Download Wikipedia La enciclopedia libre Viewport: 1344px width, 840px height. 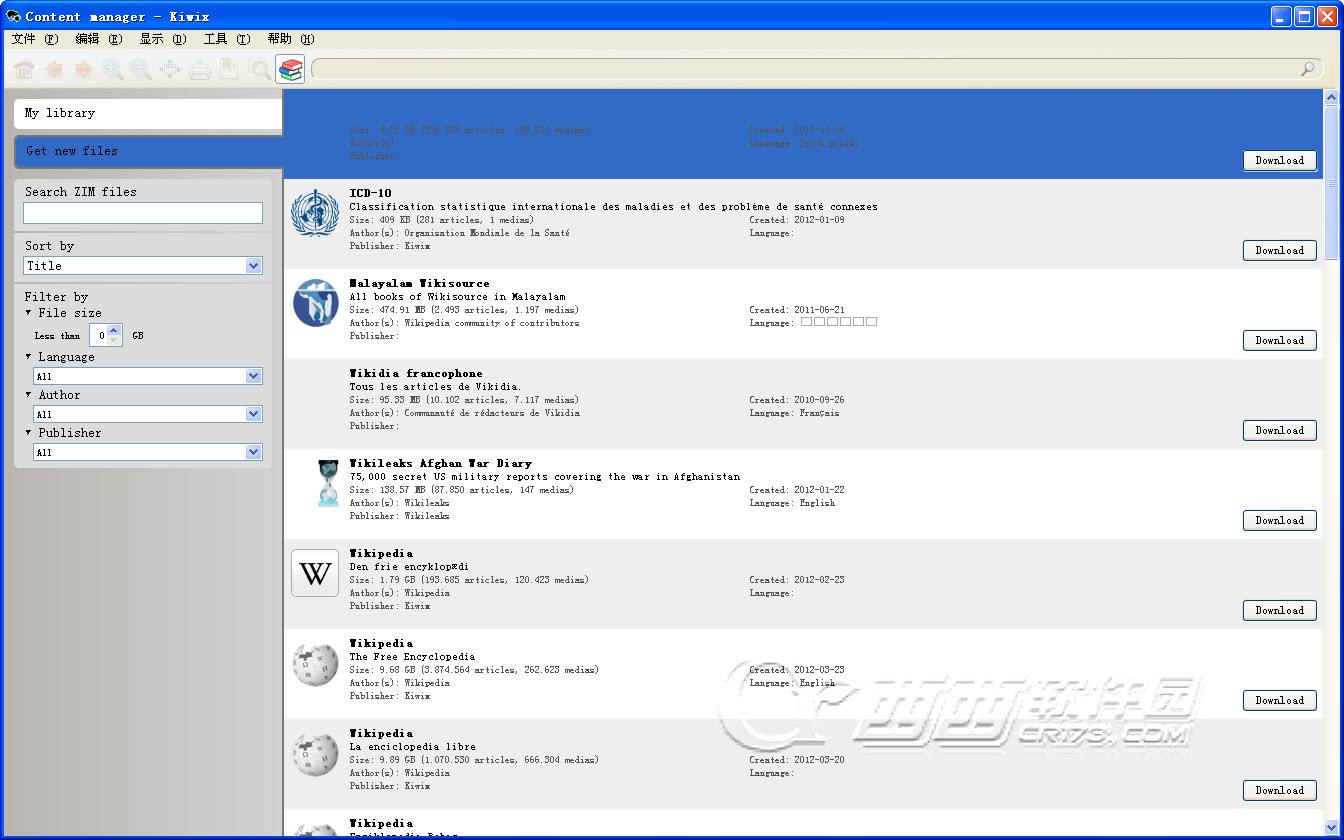[x=1280, y=790]
